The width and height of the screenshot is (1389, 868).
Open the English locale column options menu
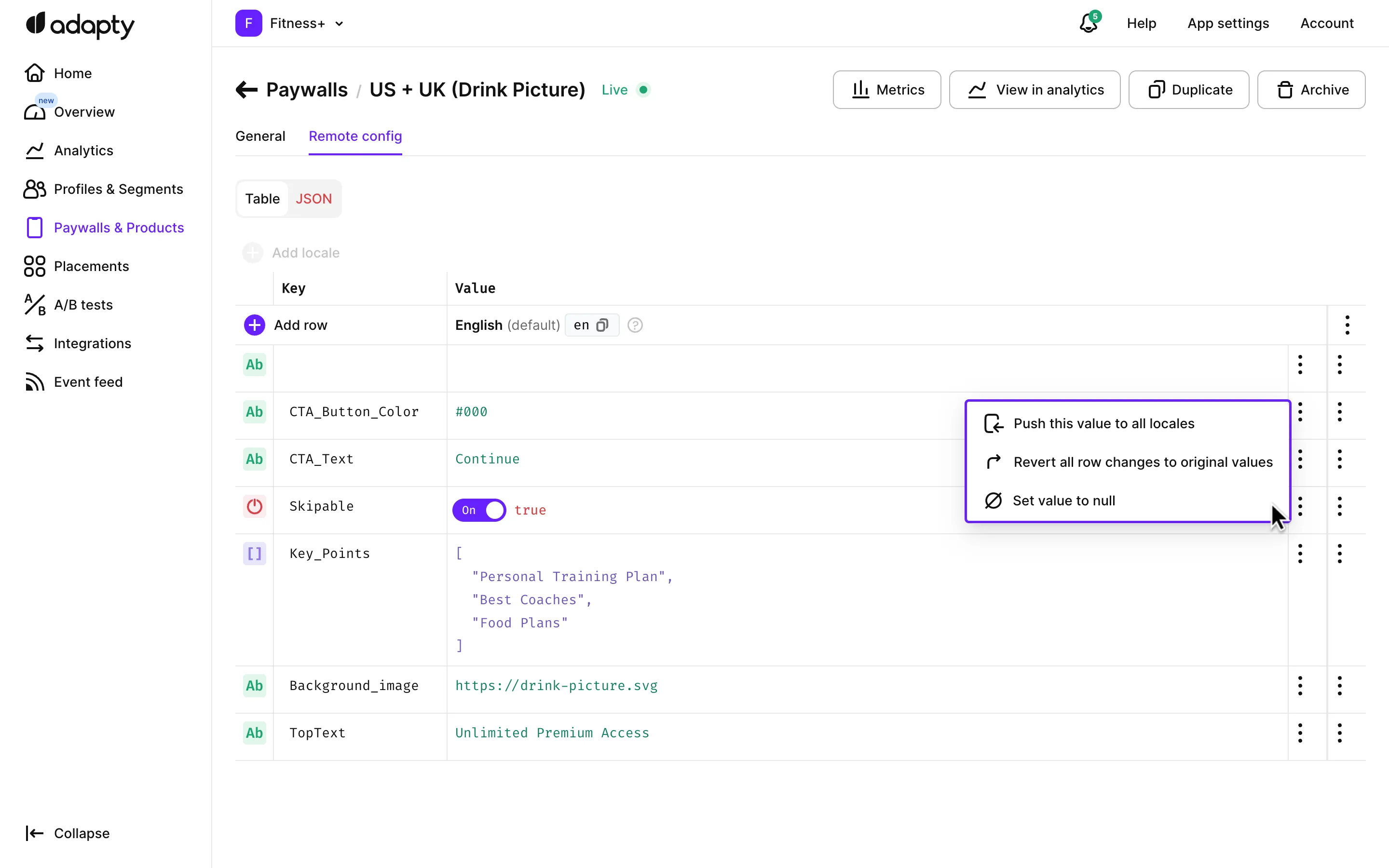pos(1347,325)
